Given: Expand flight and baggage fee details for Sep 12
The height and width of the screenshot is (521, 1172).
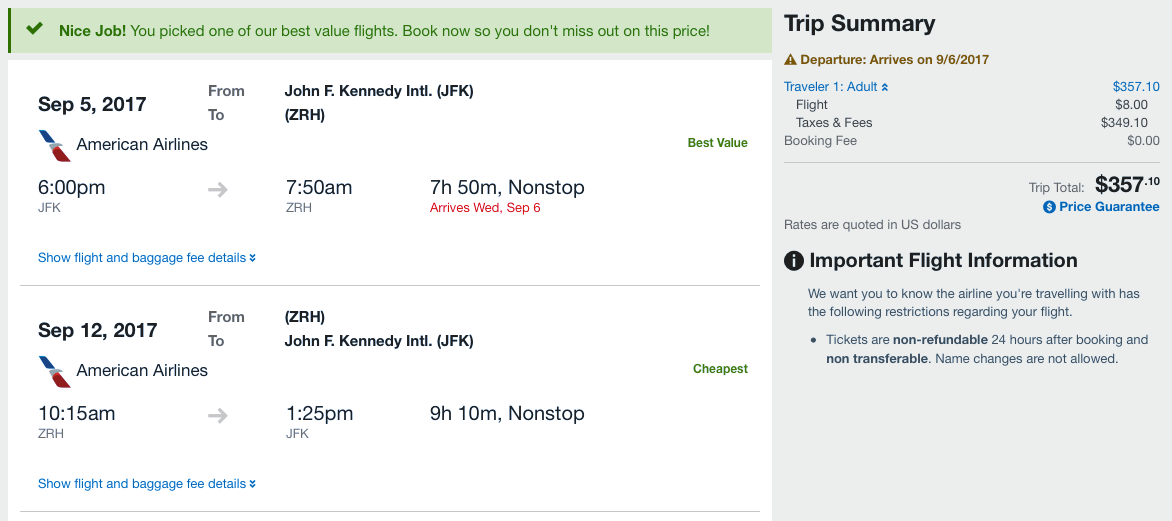Looking at the screenshot, I should [146, 484].
